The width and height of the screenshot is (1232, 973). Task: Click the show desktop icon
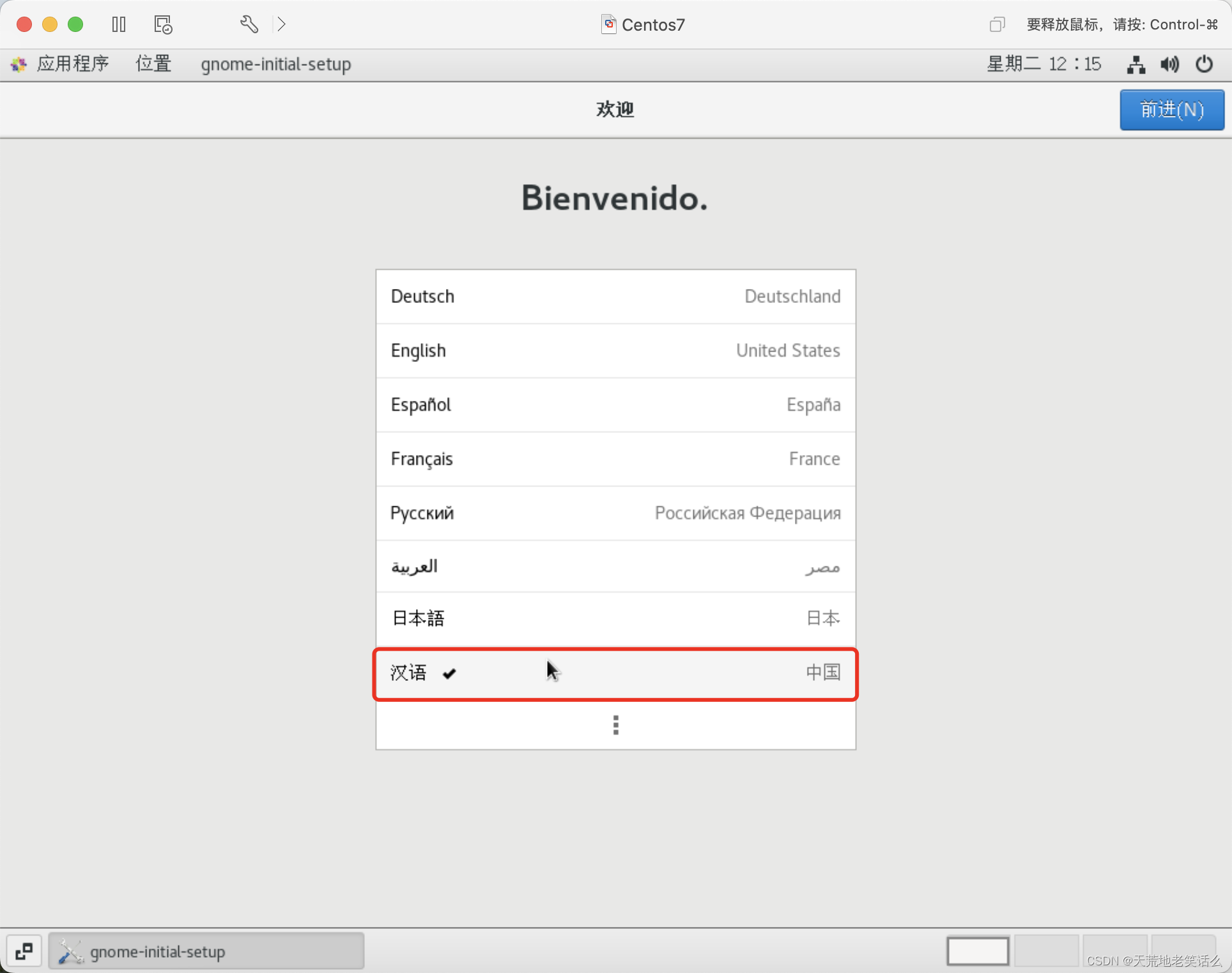[24, 951]
